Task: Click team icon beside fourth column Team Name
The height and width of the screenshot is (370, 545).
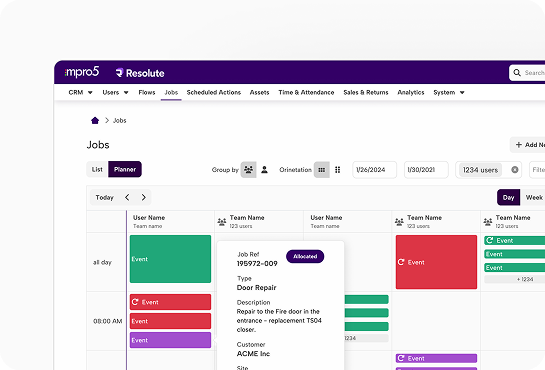Action: 399,221
